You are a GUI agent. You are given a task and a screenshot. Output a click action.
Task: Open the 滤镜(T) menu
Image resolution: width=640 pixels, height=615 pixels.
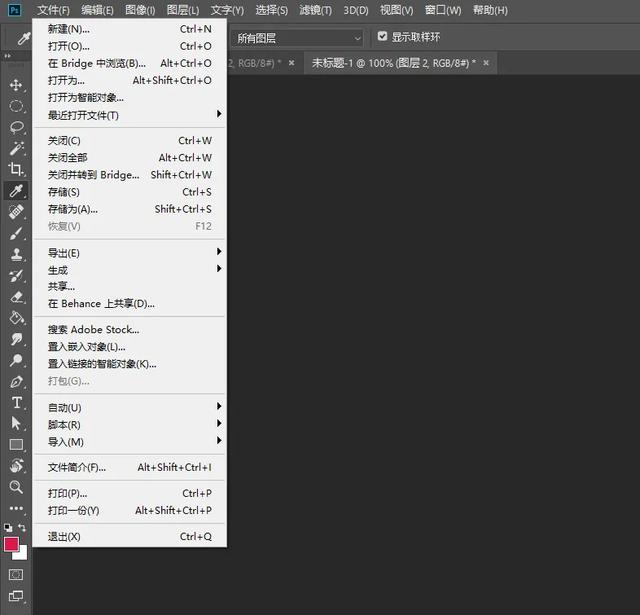point(316,10)
